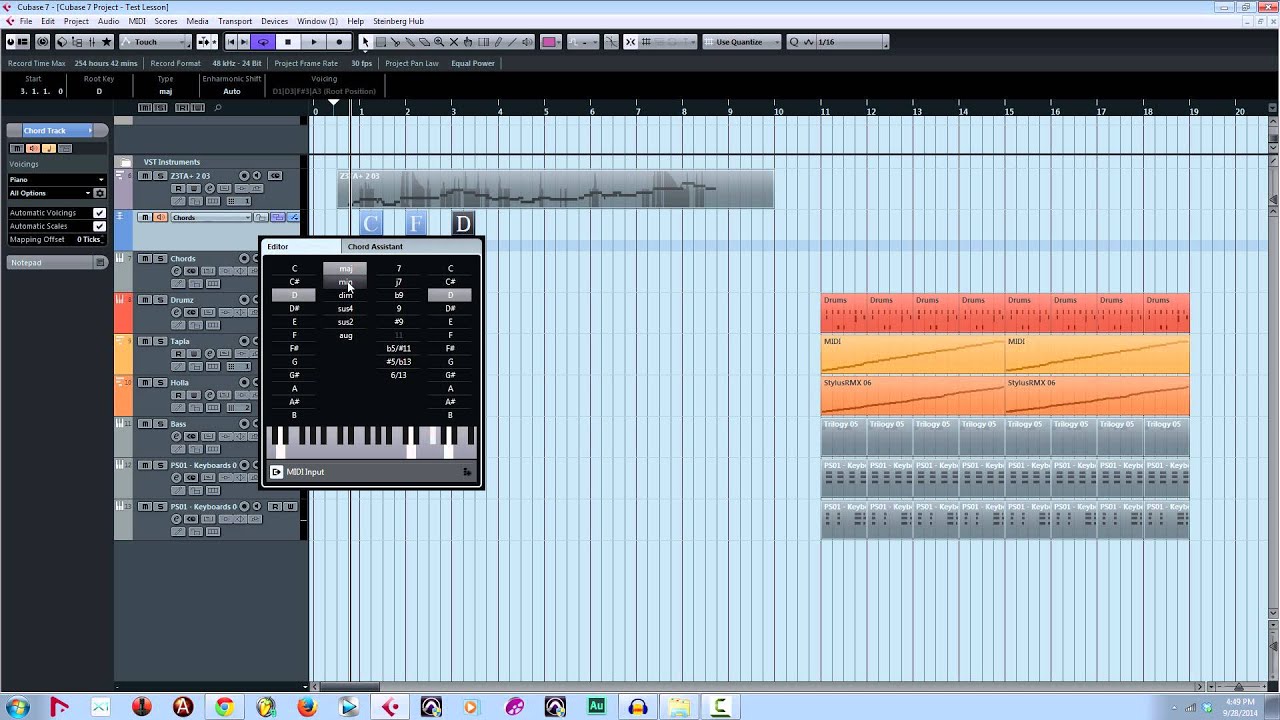Open the Transport menu
Screen dimensions: 1280x720
235,21
